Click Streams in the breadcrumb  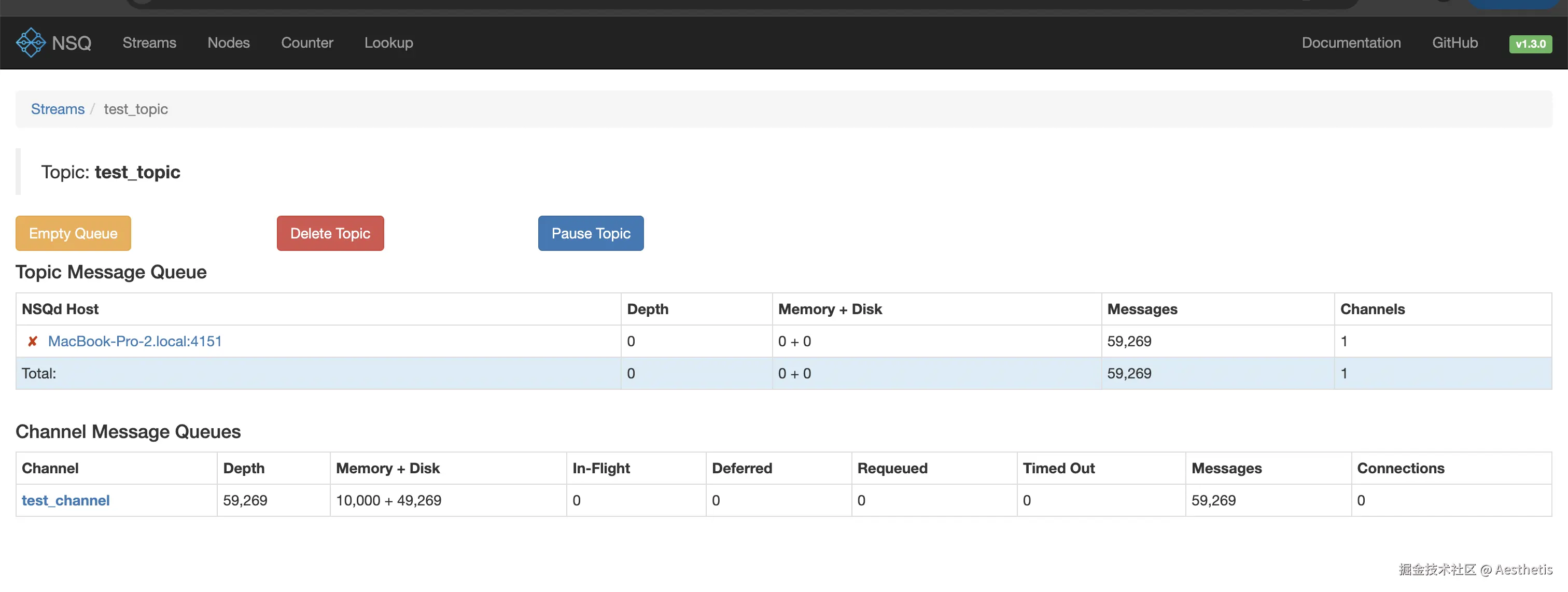[58, 109]
